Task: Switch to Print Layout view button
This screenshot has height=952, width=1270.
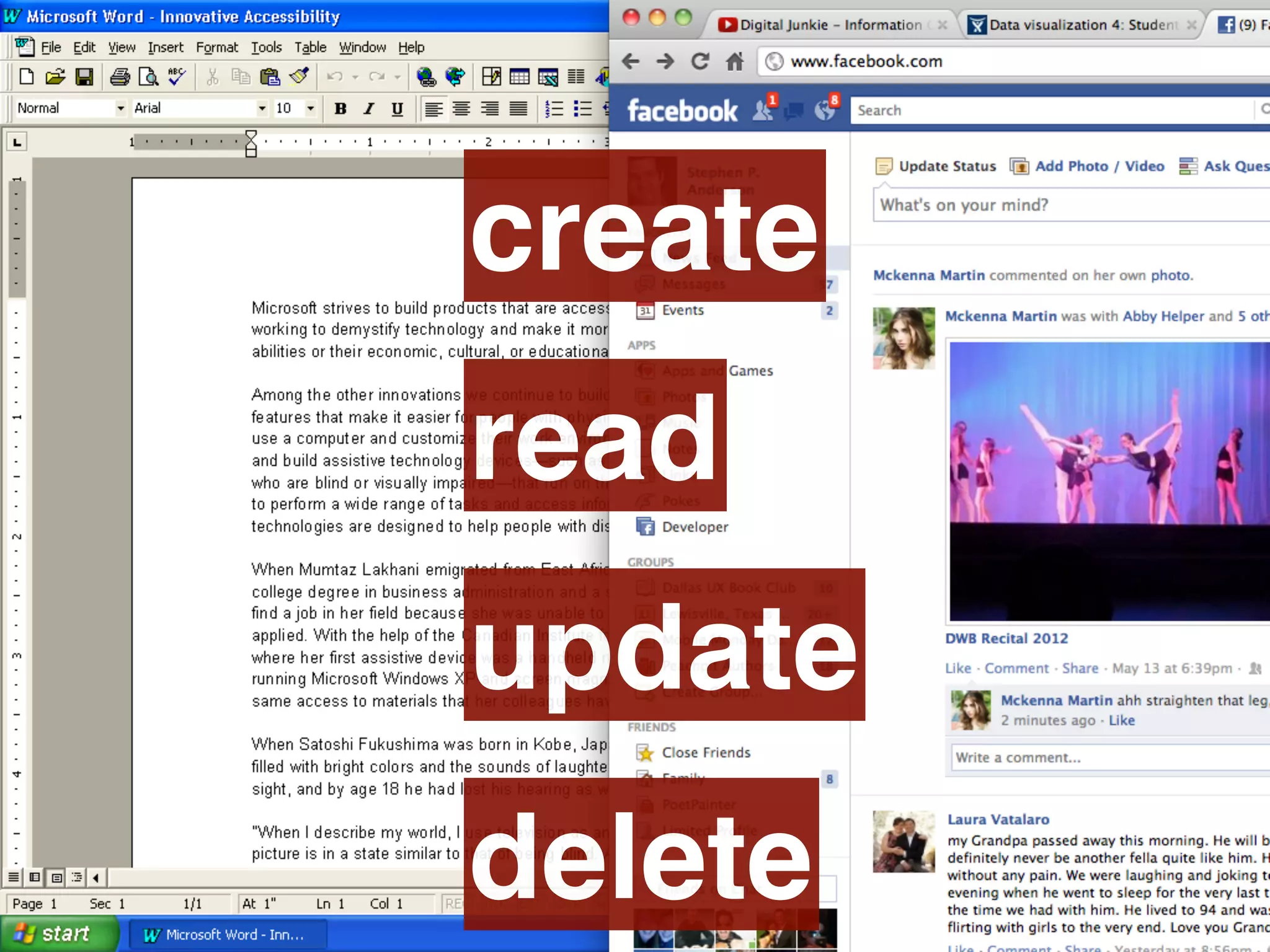Action: coord(56,877)
